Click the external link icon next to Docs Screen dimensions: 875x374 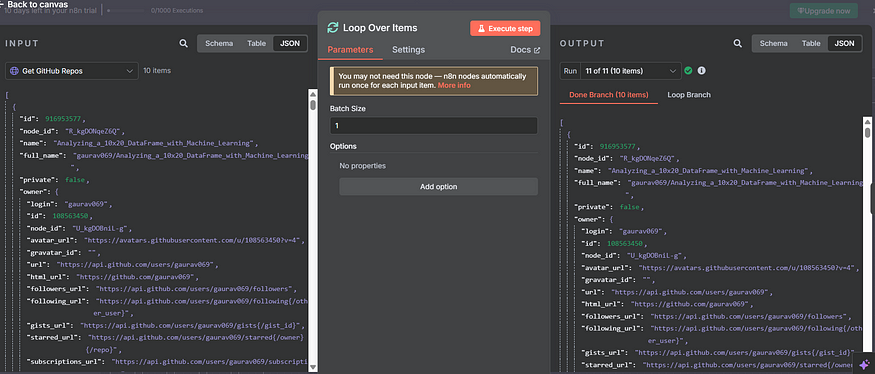(537, 50)
